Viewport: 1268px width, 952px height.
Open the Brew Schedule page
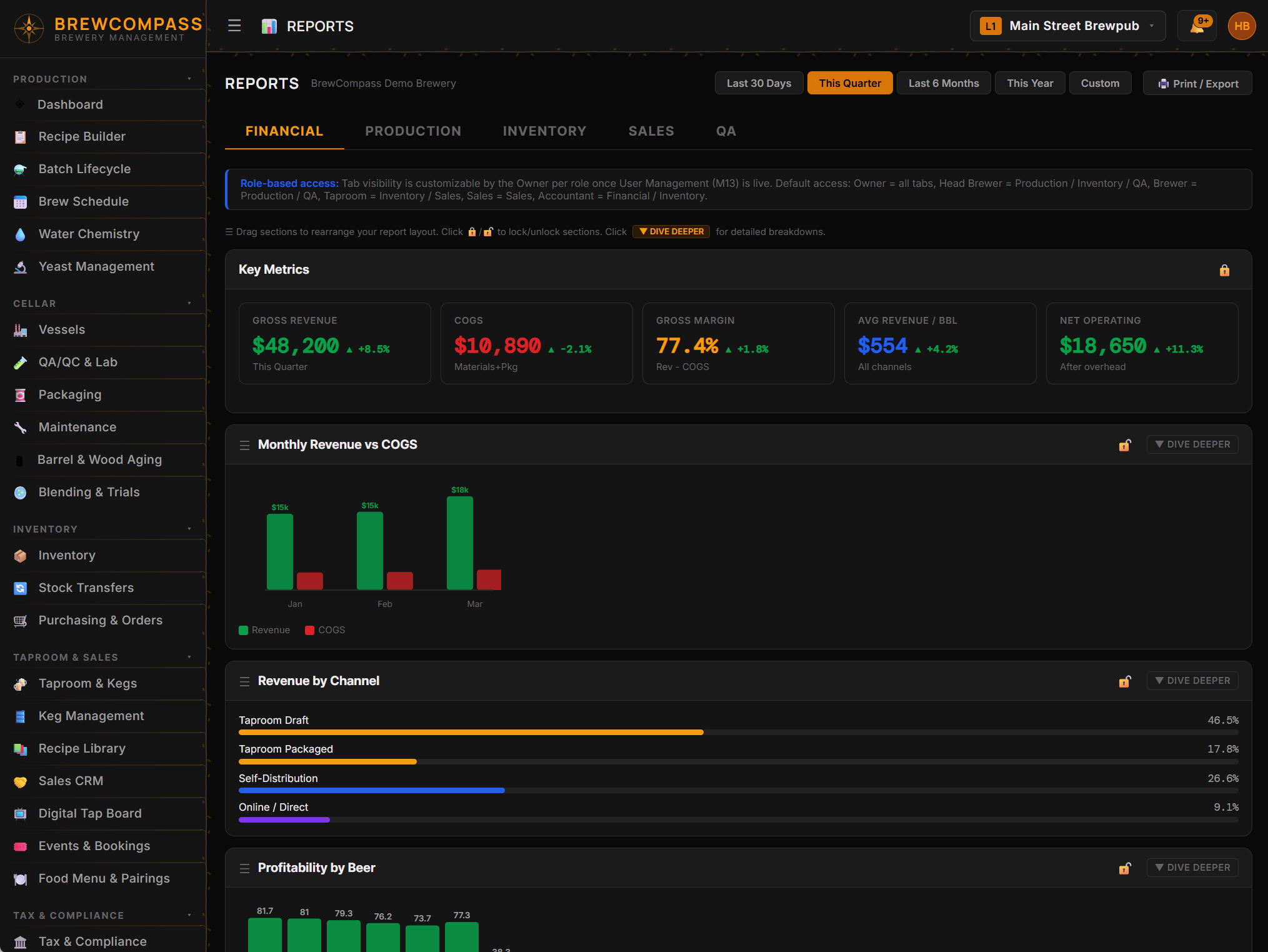point(103,201)
